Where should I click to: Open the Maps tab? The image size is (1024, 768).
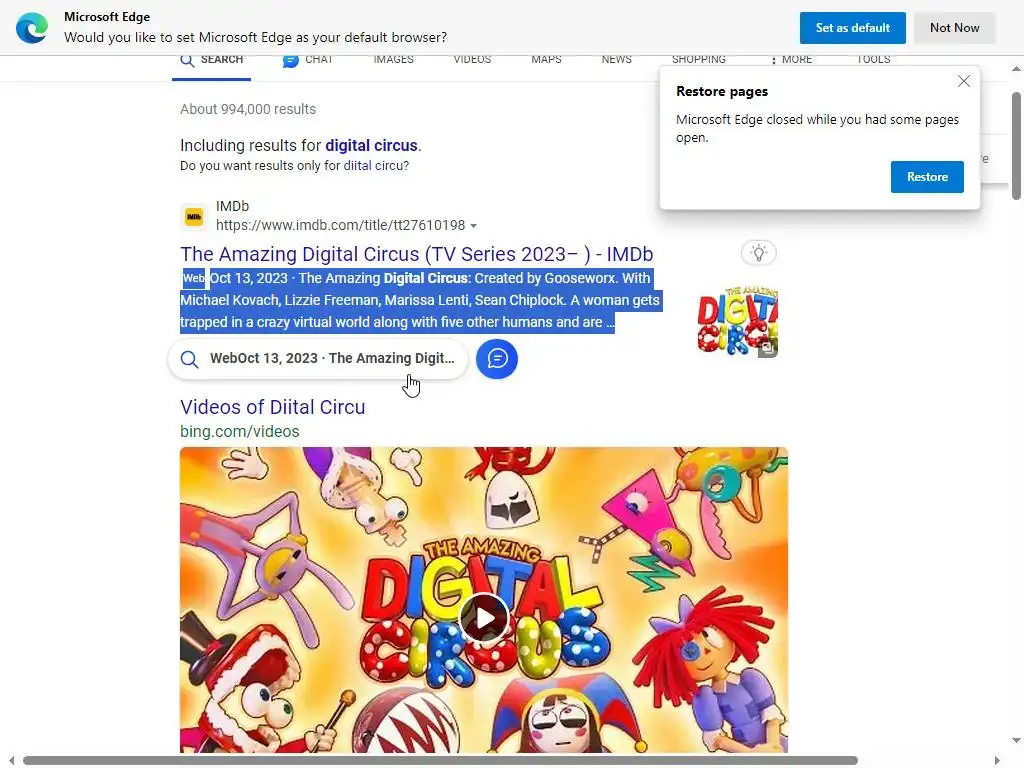pyautogui.click(x=546, y=59)
